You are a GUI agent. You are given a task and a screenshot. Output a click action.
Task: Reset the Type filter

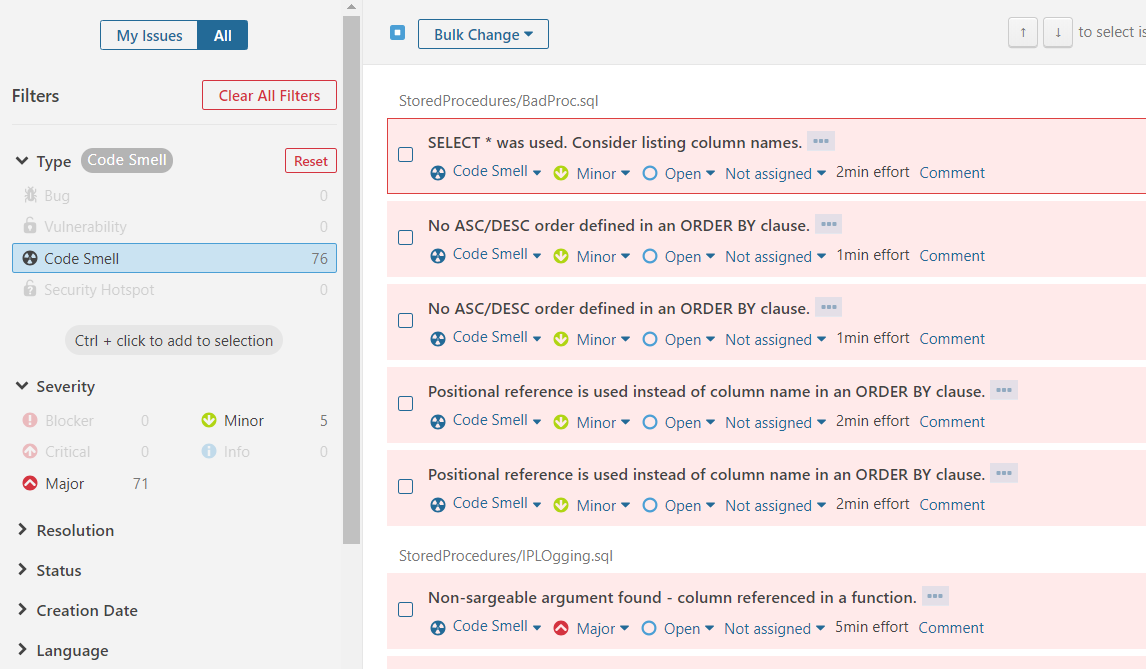pos(310,160)
